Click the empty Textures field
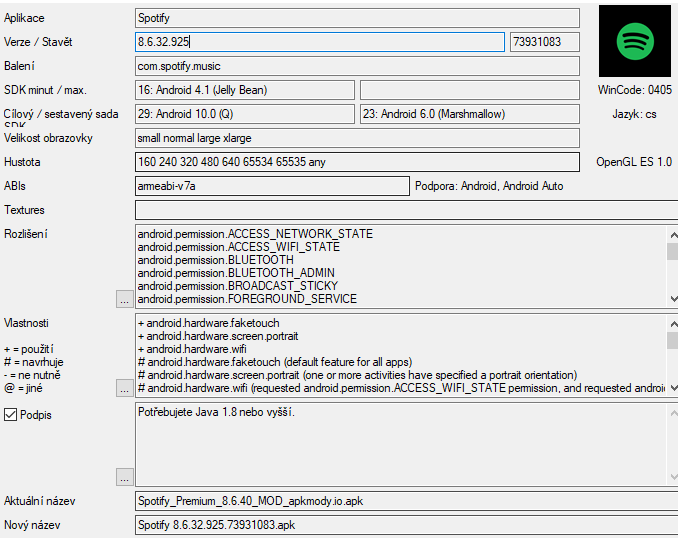The height and width of the screenshot is (538, 678). click(406, 210)
